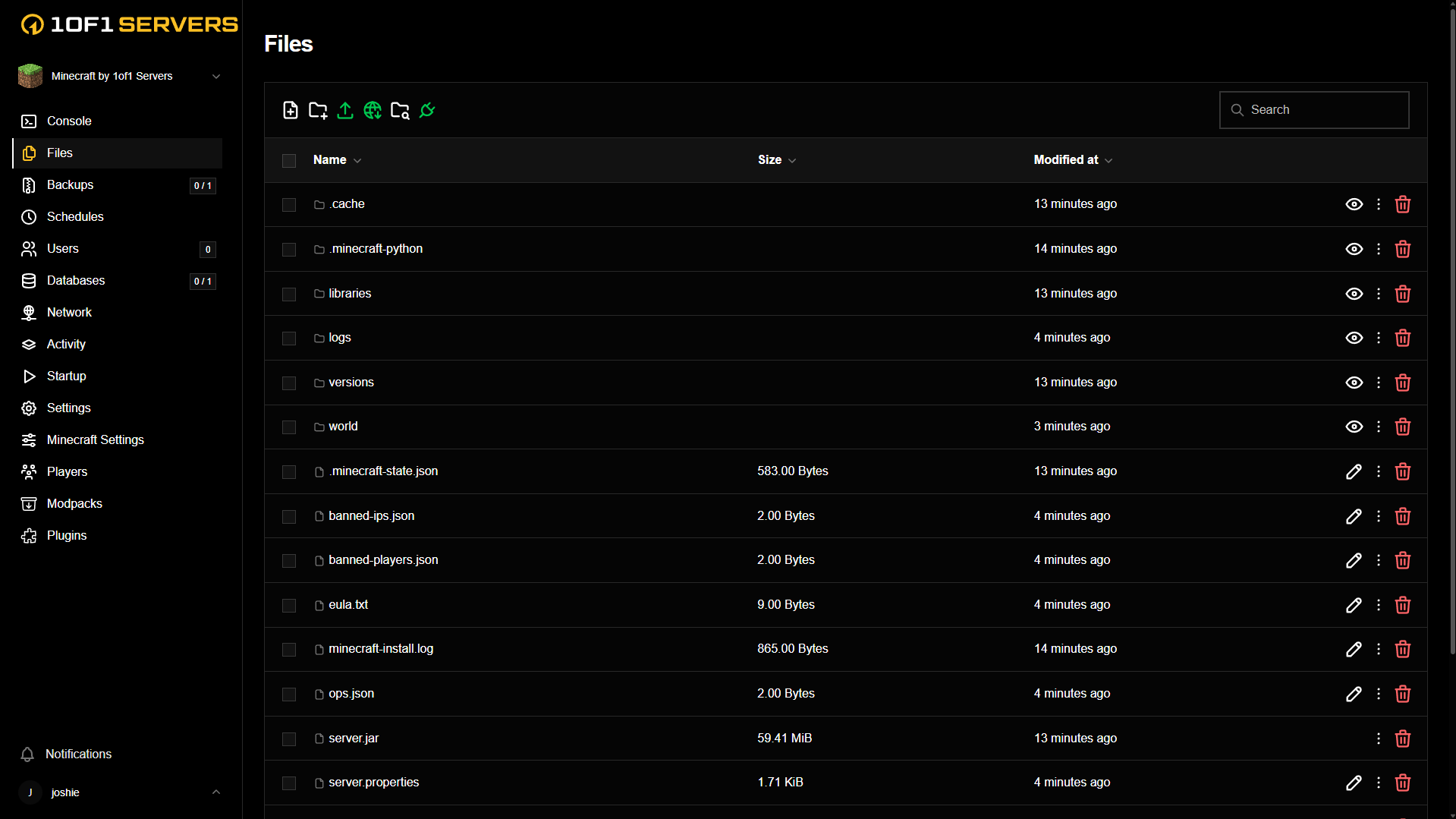The height and width of the screenshot is (819, 1456).
Task: Tick the checkbox next to server.jar
Action: point(289,739)
